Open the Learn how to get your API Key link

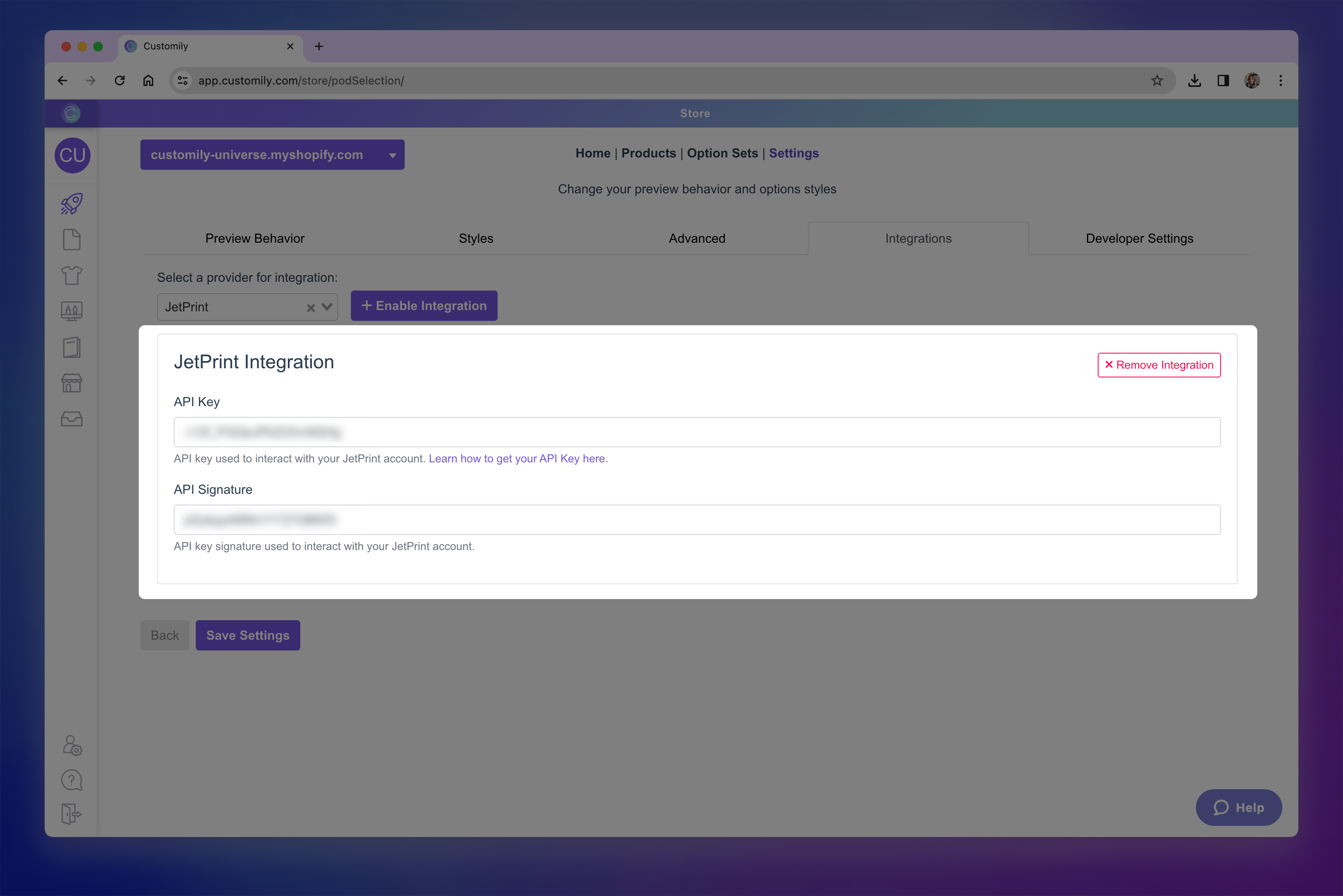518,458
